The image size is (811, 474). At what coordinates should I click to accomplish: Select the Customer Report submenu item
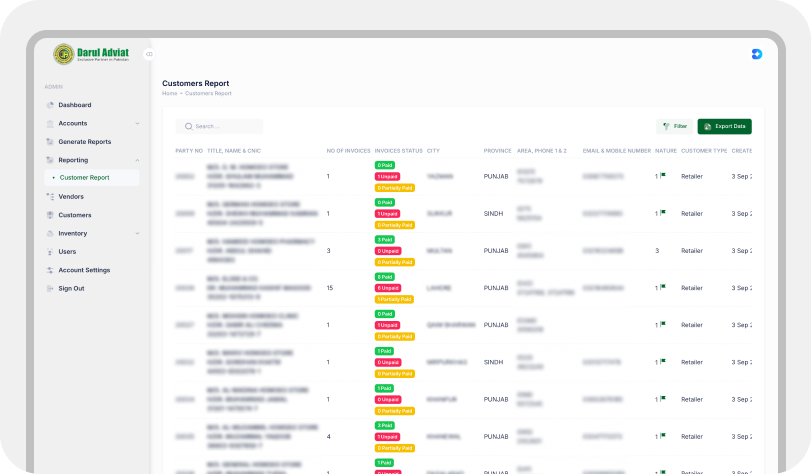tap(92, 177)
